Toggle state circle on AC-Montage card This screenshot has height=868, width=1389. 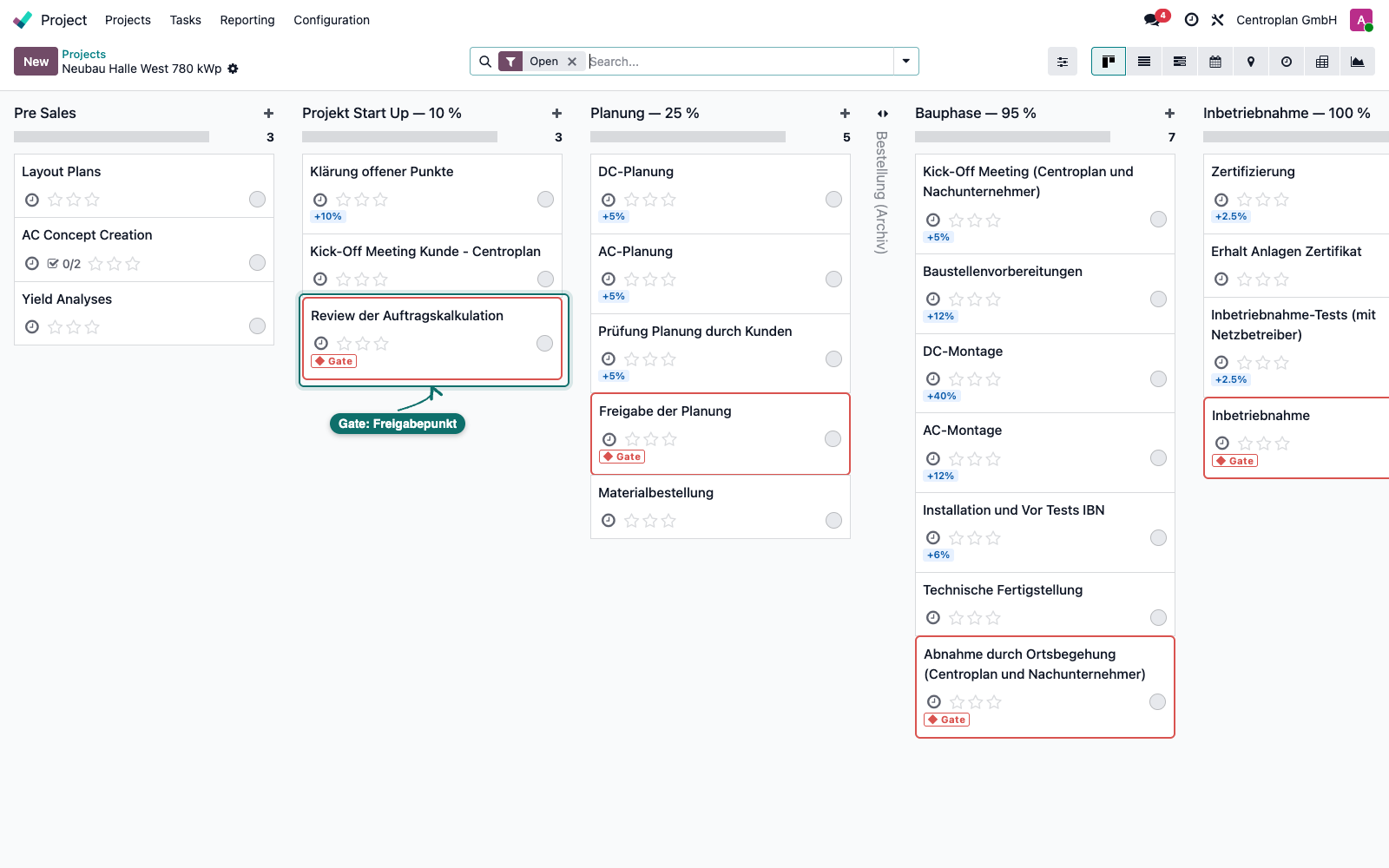coord(1159,458)
